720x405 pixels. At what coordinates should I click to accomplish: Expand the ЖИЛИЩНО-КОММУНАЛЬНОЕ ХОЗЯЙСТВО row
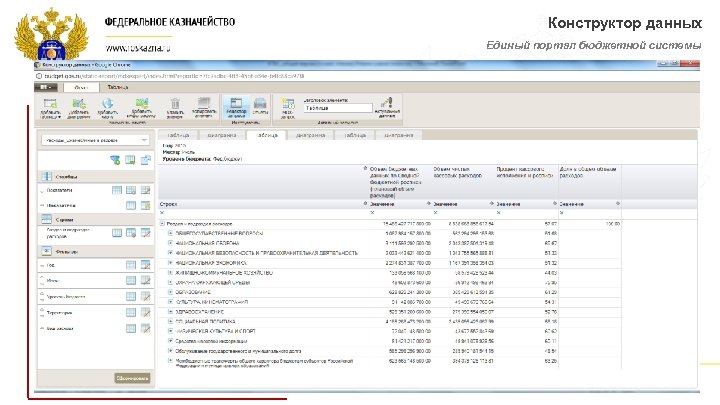point(170,272)
